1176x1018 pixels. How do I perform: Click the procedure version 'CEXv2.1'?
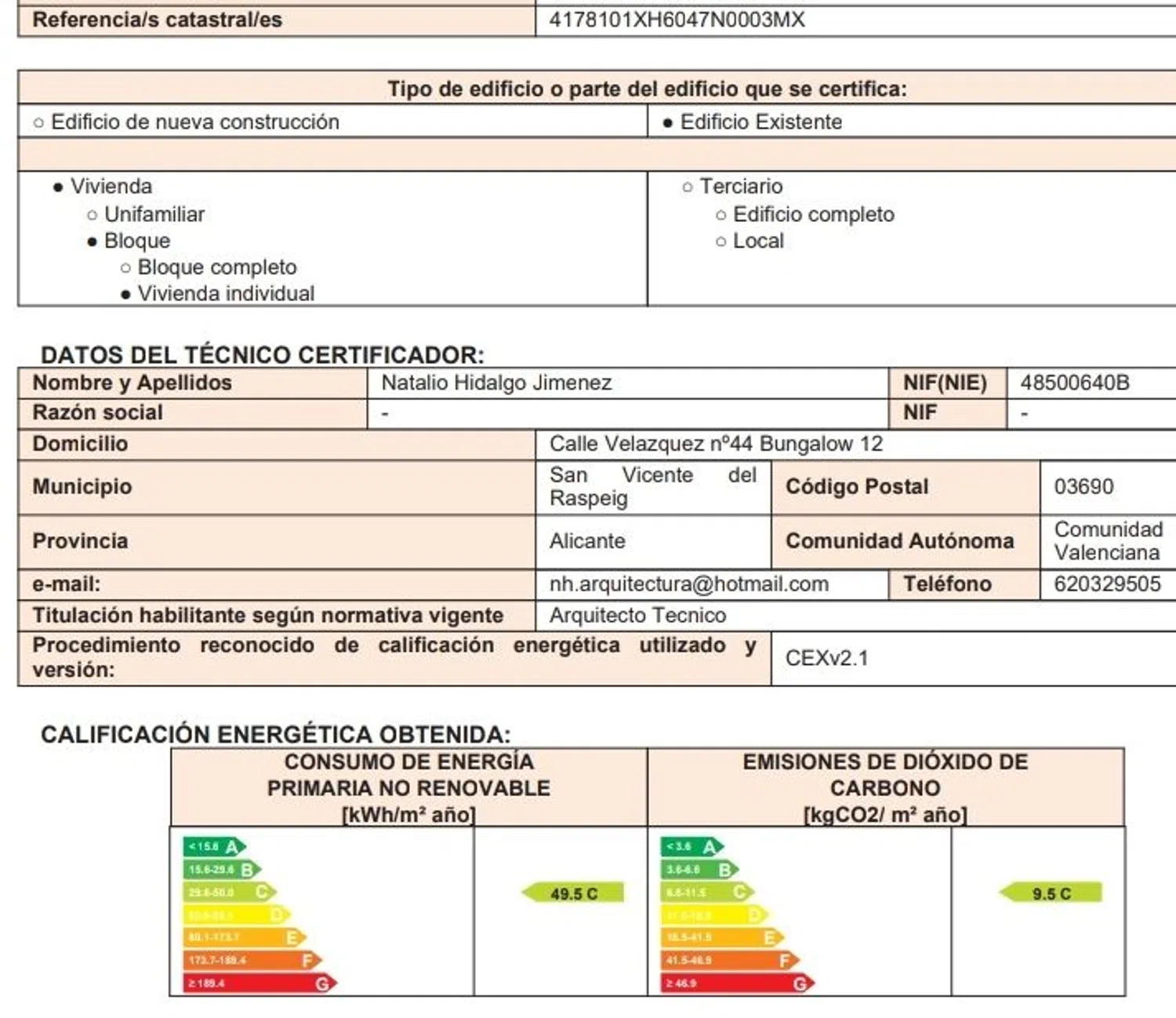click(827, 658)
